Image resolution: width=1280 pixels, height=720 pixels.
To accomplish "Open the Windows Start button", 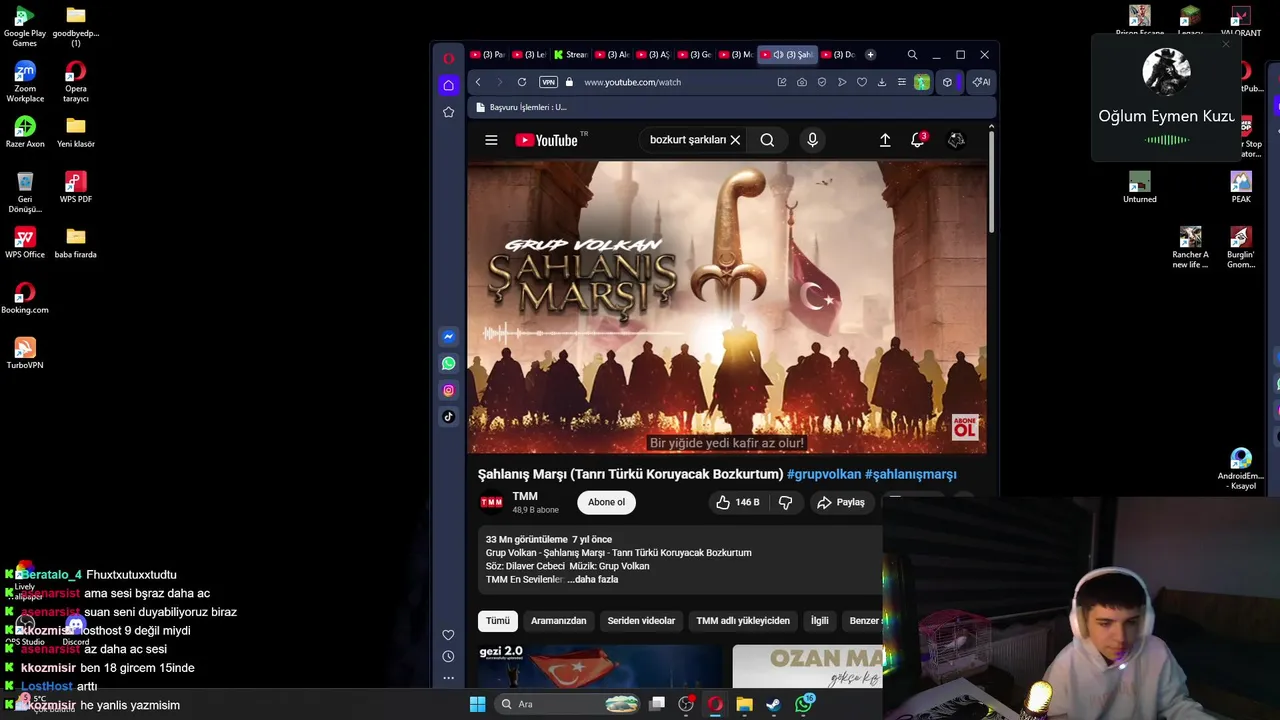I will pos(477,704).
